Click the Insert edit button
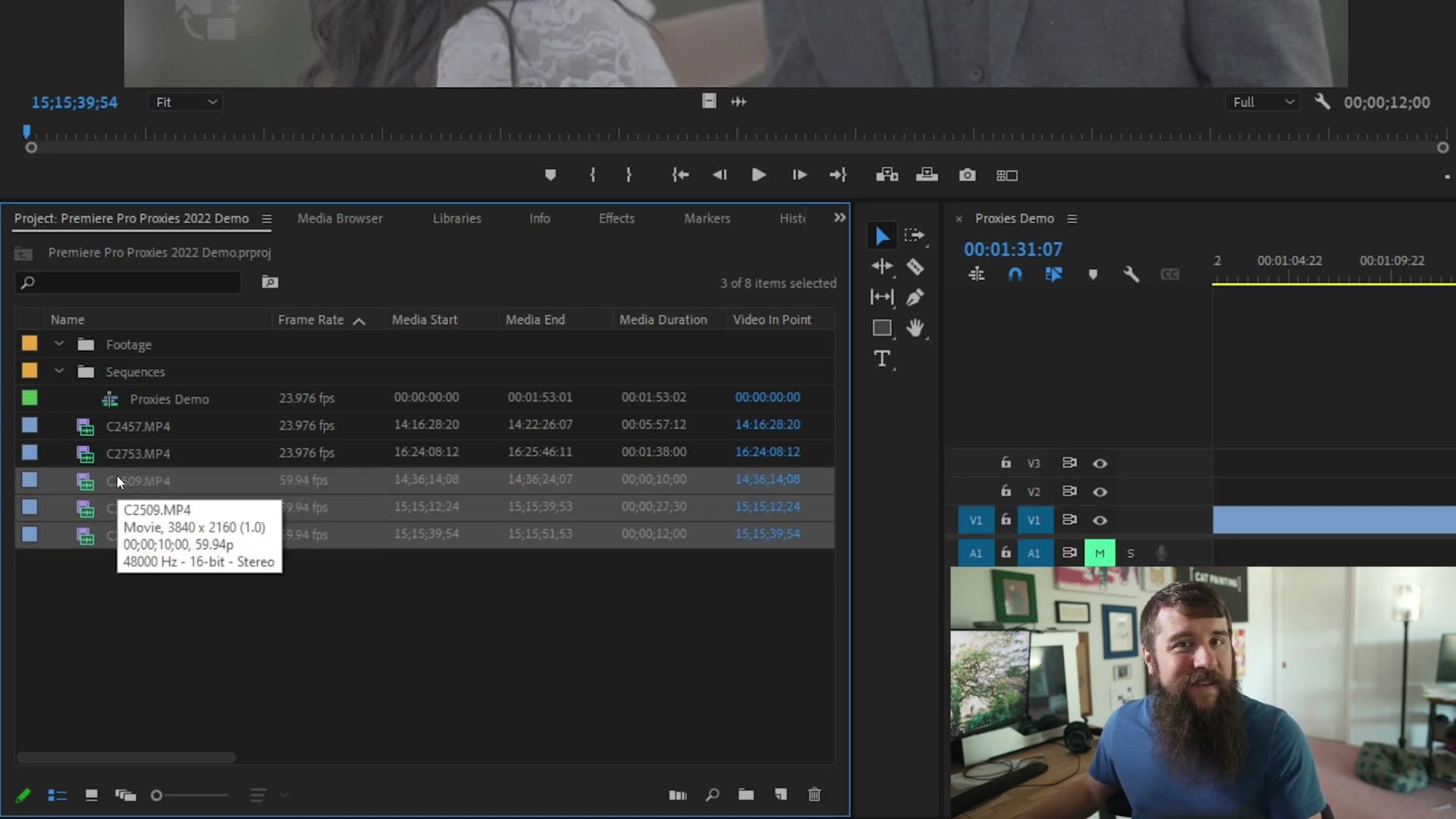1456x819 pixels. (x=887, y=175)
